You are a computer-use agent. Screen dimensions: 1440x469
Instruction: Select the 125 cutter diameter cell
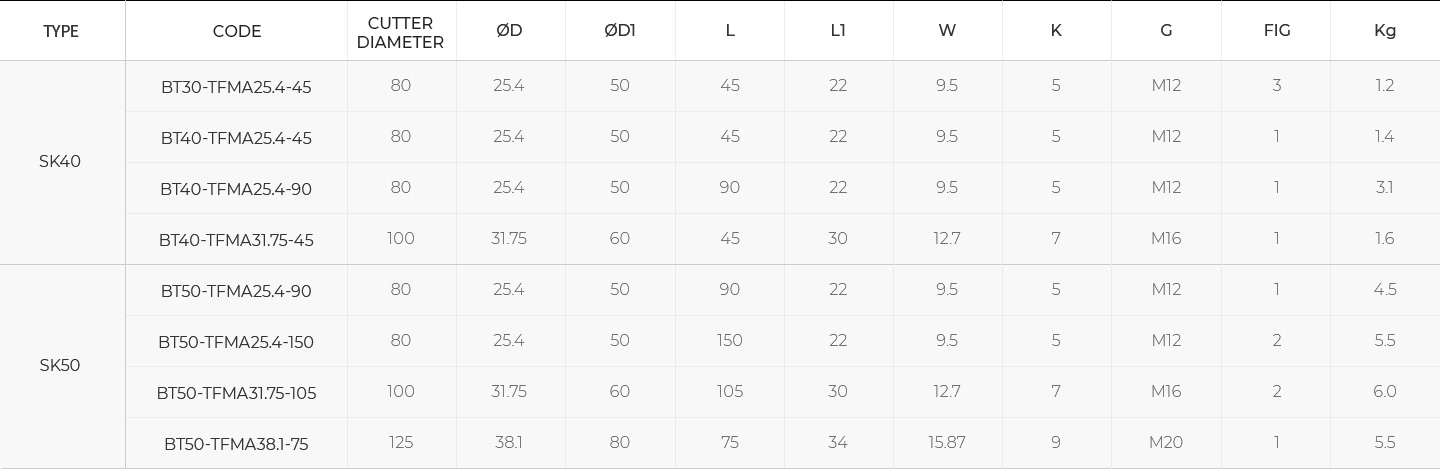(401, 442)
